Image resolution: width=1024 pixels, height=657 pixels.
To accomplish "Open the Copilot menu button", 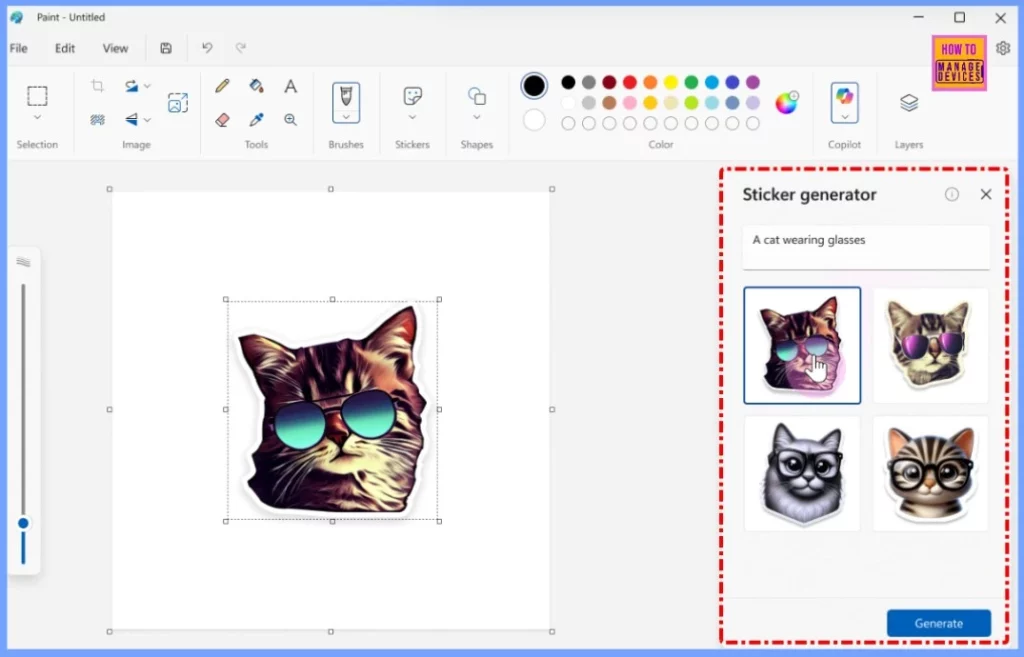I will pos(844,103).
